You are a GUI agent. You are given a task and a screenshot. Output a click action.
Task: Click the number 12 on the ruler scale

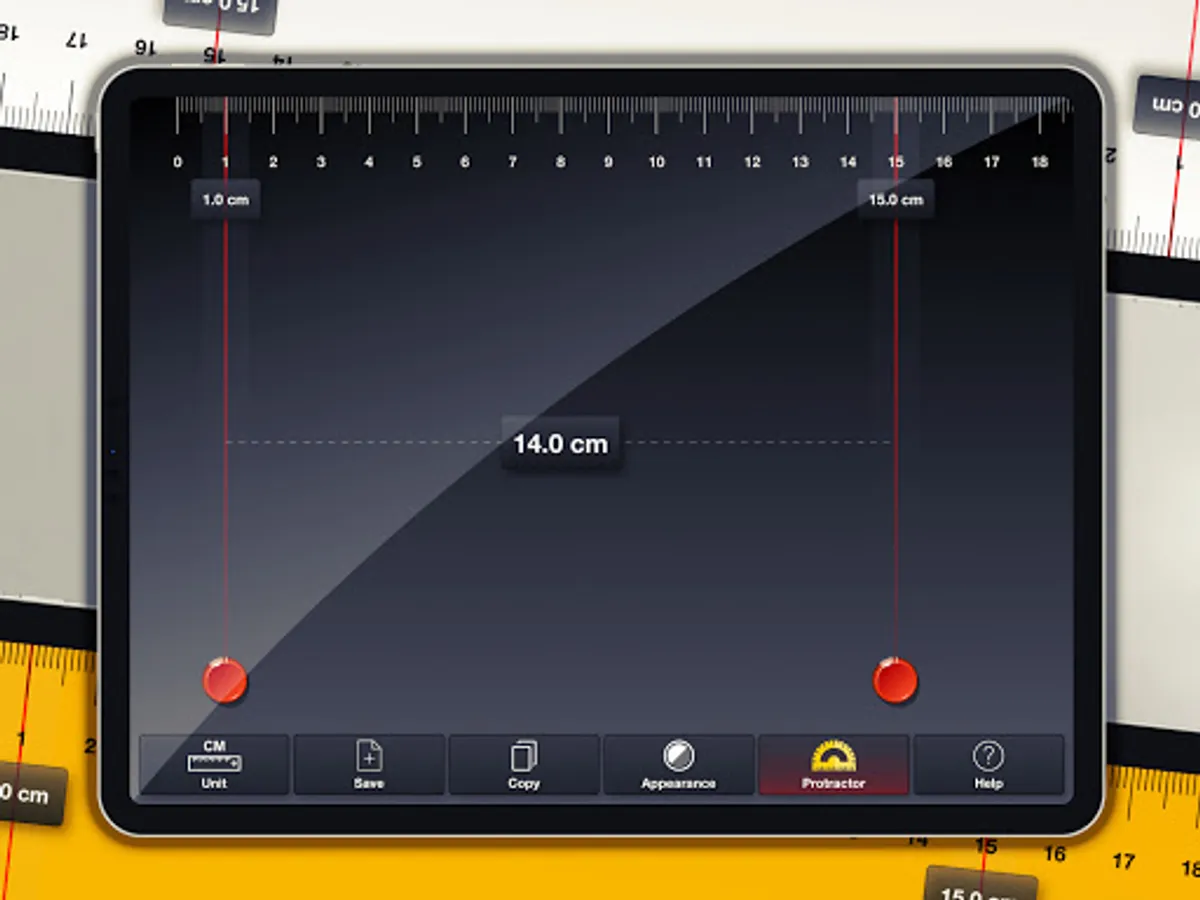pos(752,162)
